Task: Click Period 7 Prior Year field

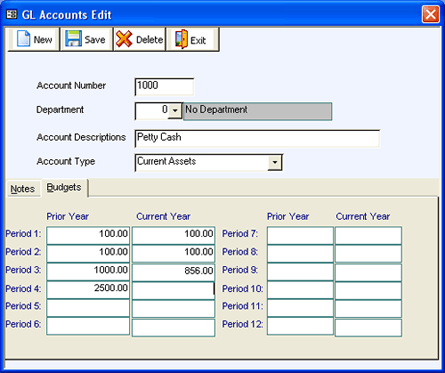Action: click(x=300, y=235)
